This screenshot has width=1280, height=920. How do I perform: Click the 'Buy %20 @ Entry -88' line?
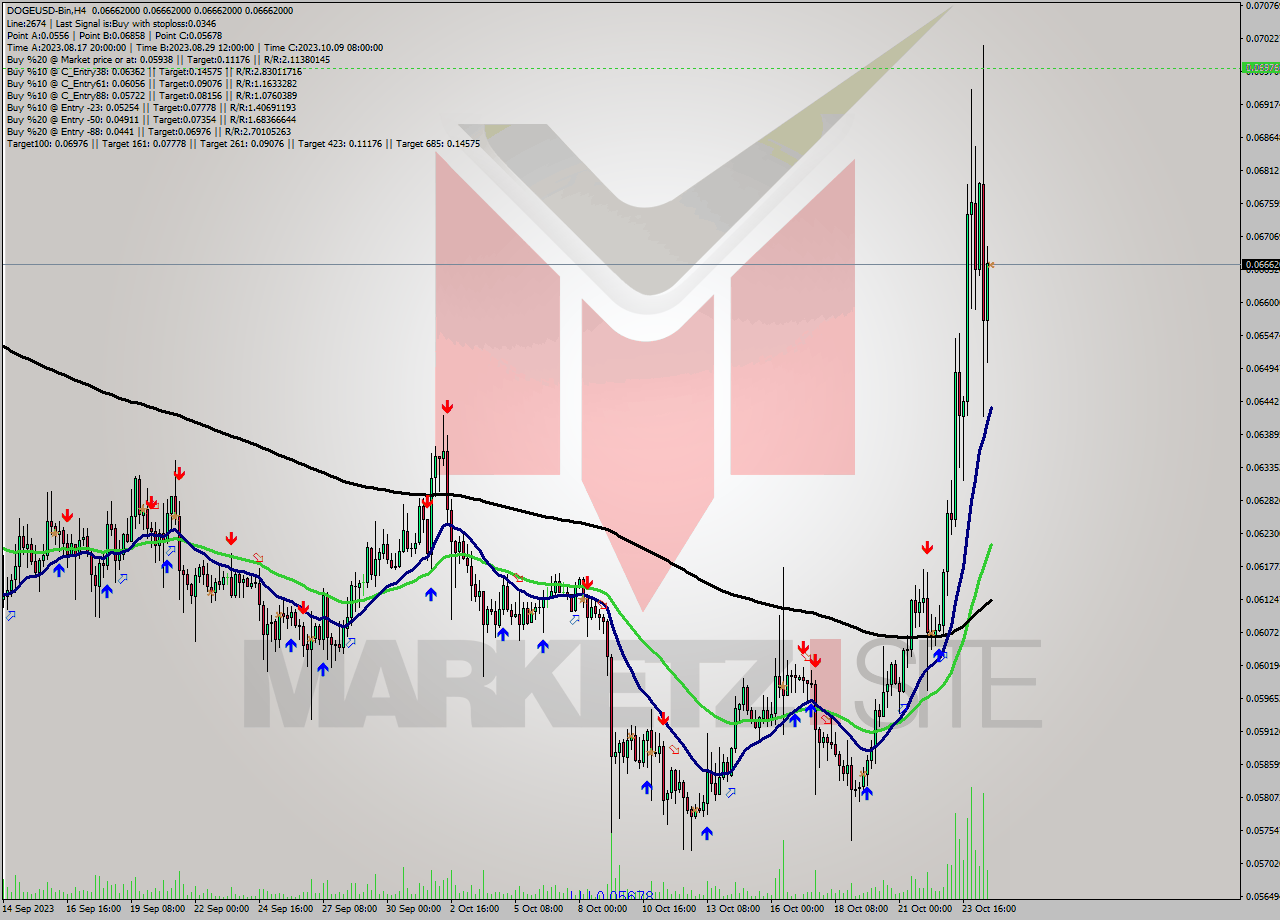[149, 131]
